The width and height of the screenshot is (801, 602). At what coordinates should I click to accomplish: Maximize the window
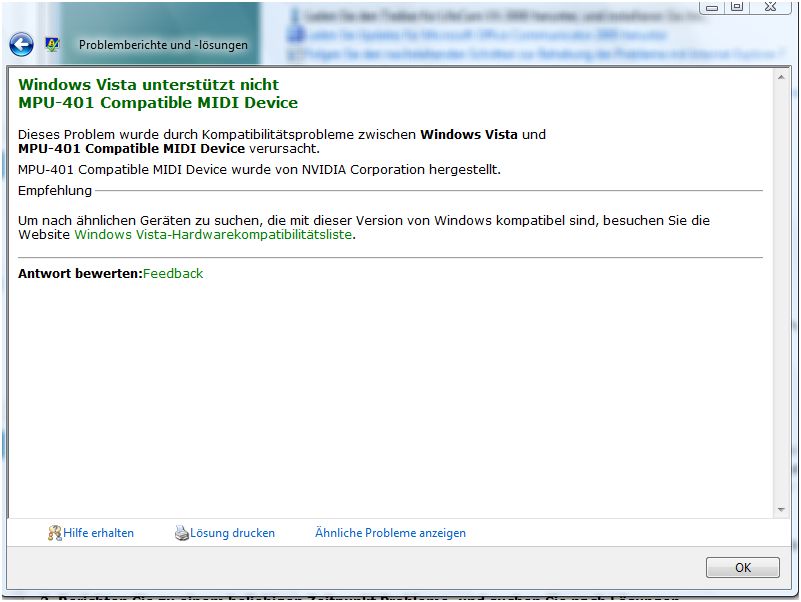click(x=737, y=7)
